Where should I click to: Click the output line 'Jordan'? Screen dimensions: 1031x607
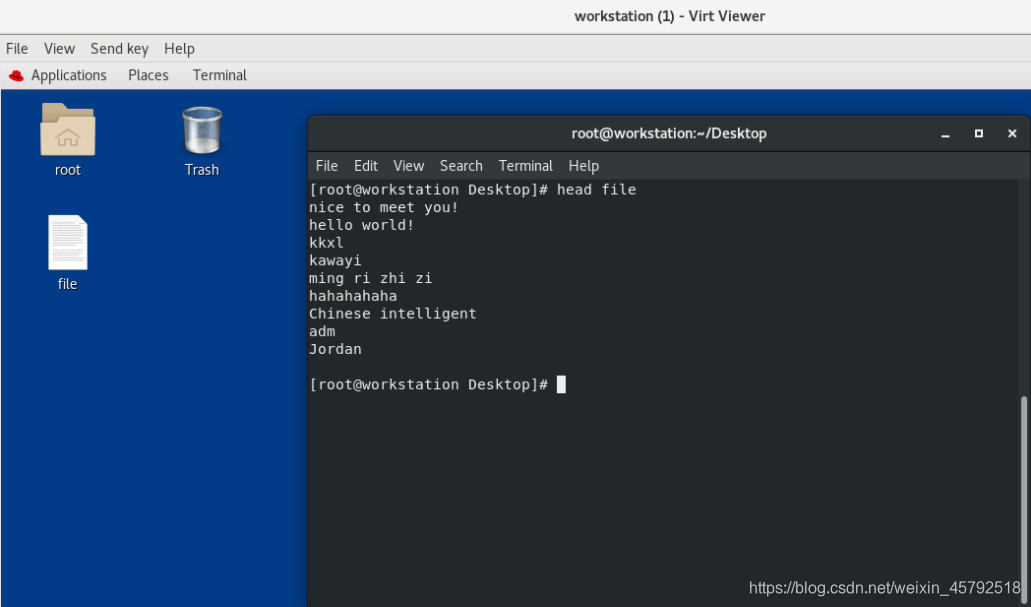(335, 349)
